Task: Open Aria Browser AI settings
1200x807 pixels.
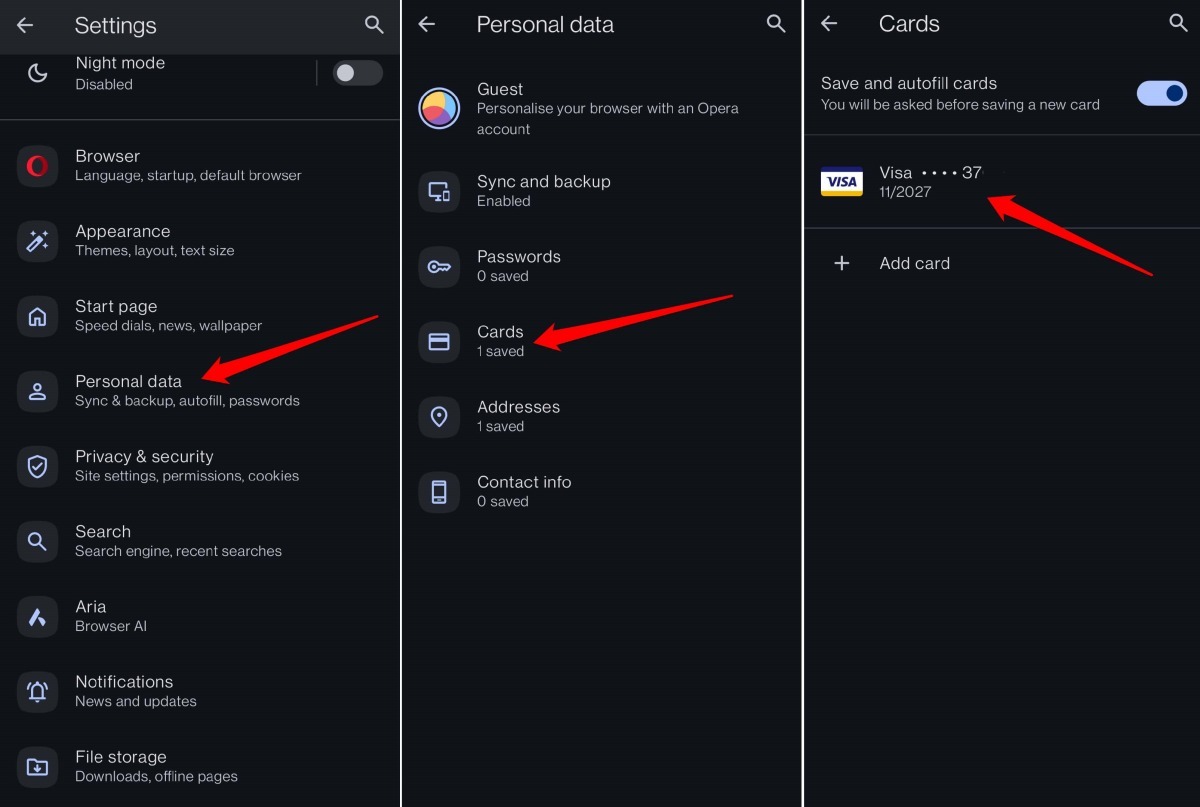Action: pyautogui.click(x=200, y=616)
